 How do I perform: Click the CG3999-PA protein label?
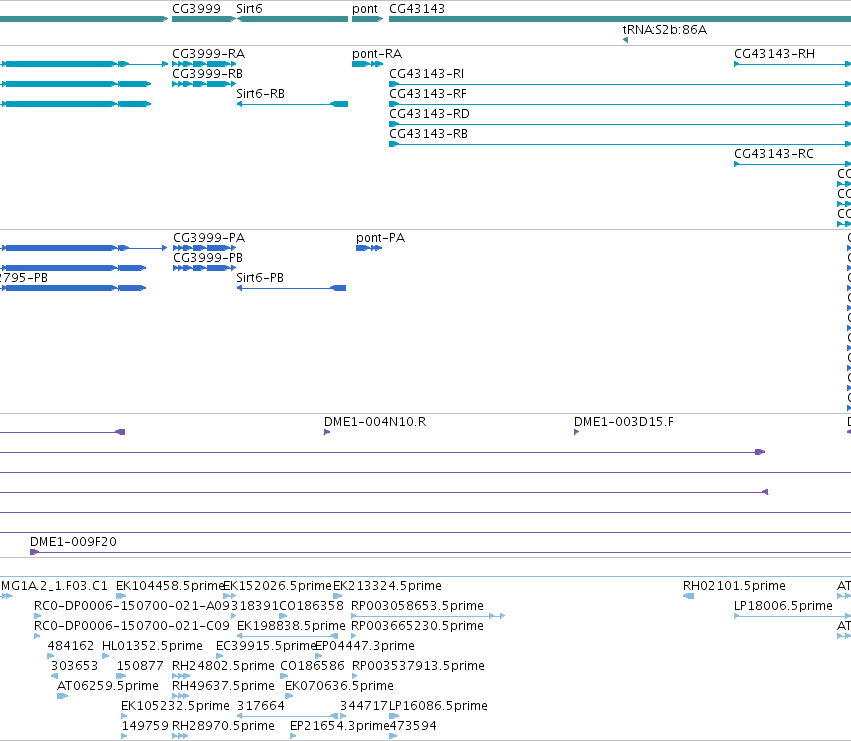[209, 238]
